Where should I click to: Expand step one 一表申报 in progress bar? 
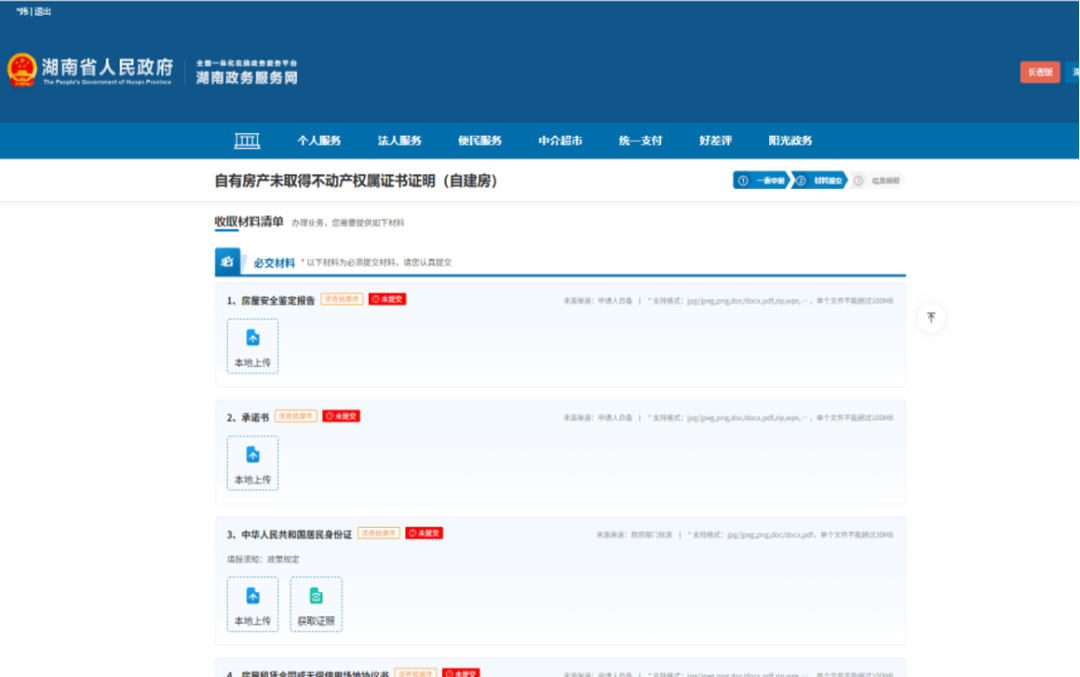click(x=763, y=181)
